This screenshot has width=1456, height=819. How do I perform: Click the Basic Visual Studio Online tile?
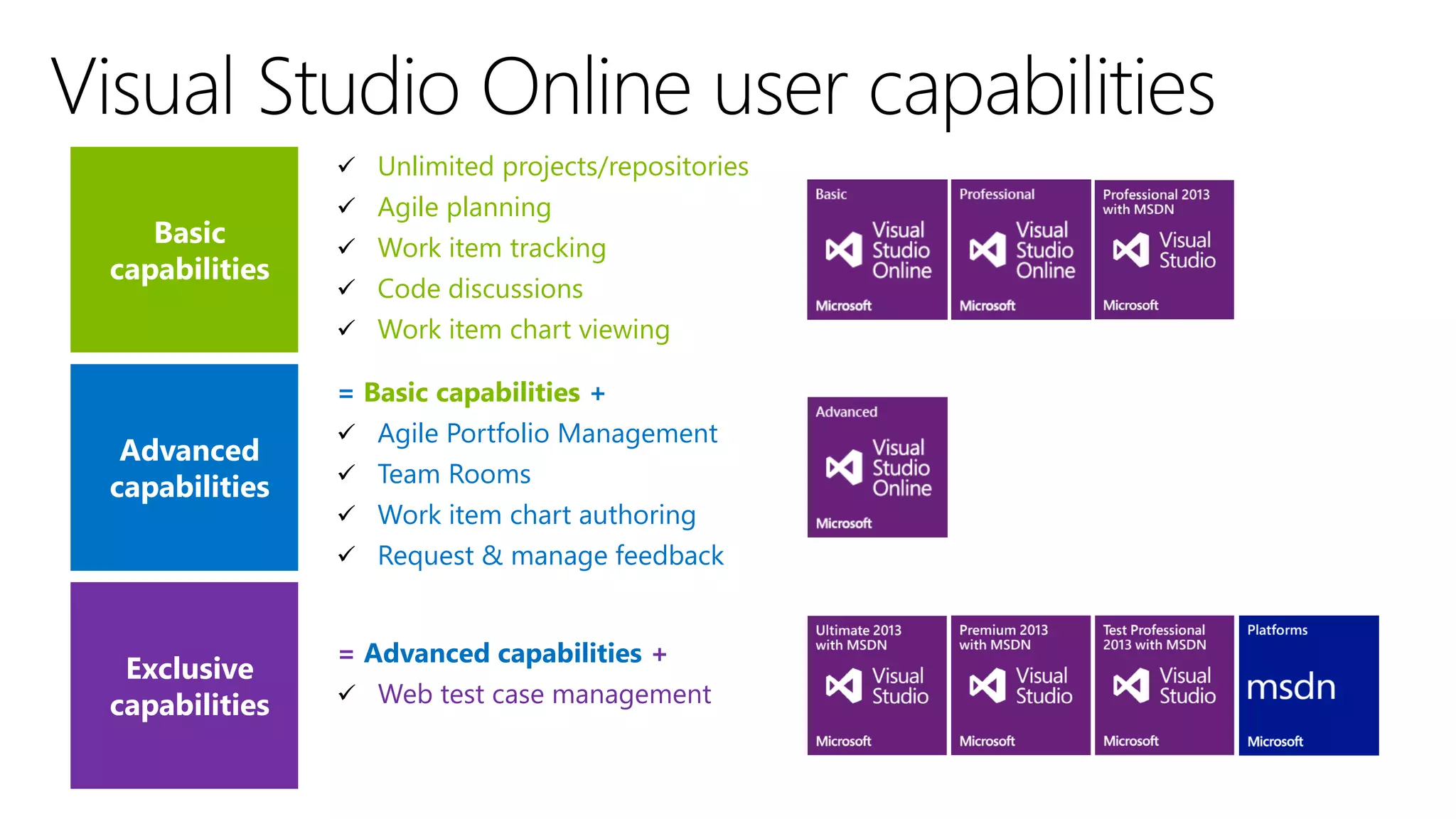click(877, 250)
